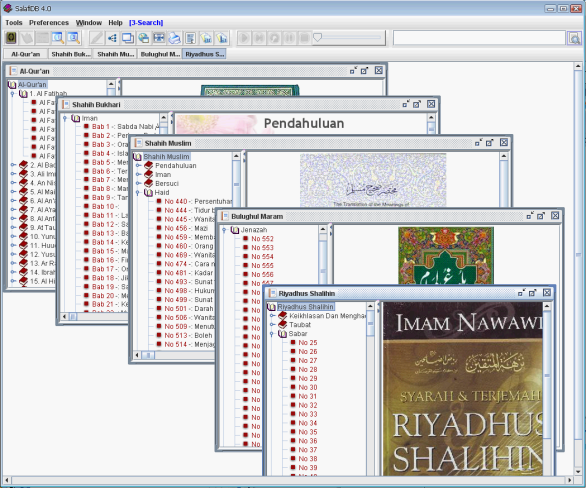Expand the 2. Al Baq... surah node in Al-Qur'an tree
This screenshot has height=488, width=586.
pos(13,165)
